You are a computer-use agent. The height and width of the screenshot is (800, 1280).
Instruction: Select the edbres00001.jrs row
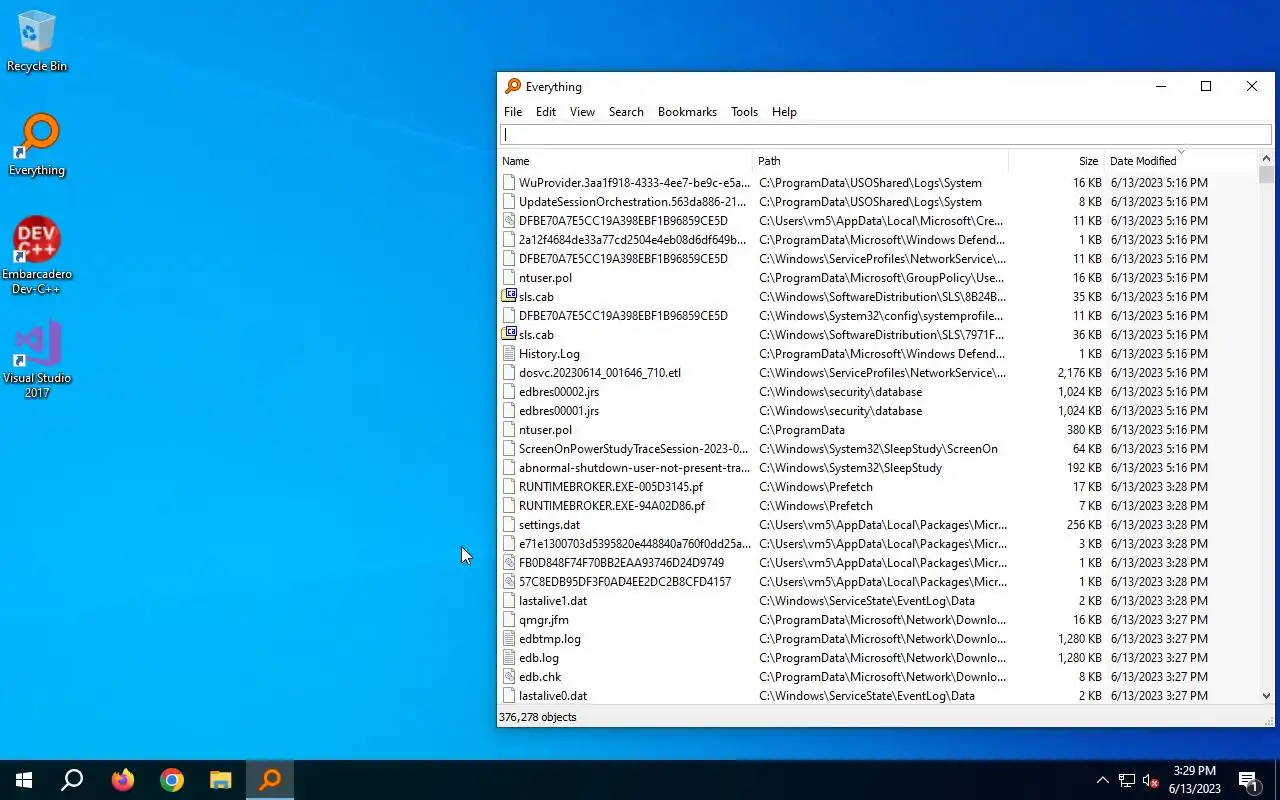tap(878, 411)
